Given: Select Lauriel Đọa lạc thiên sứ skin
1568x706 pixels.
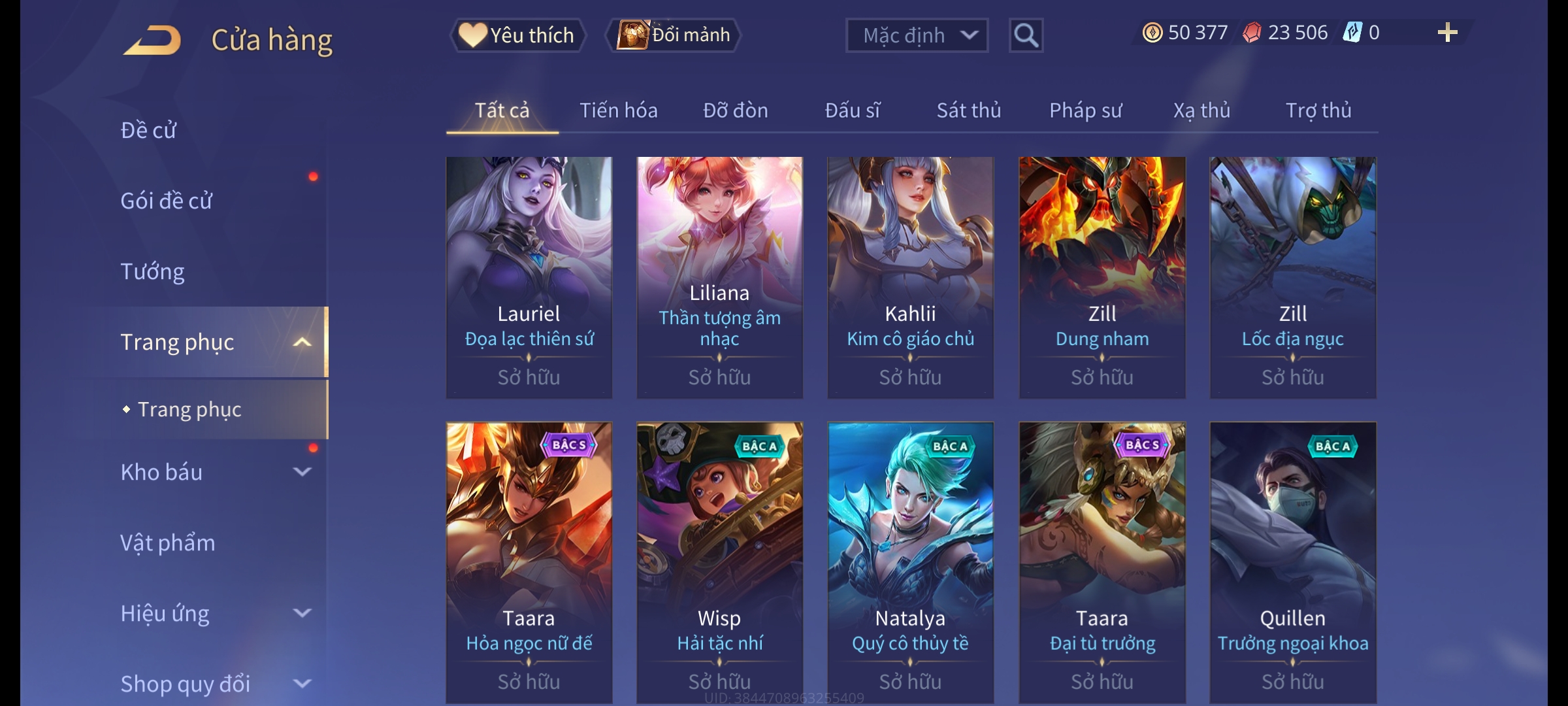Looking at the screenshot, I should (529, 277).
